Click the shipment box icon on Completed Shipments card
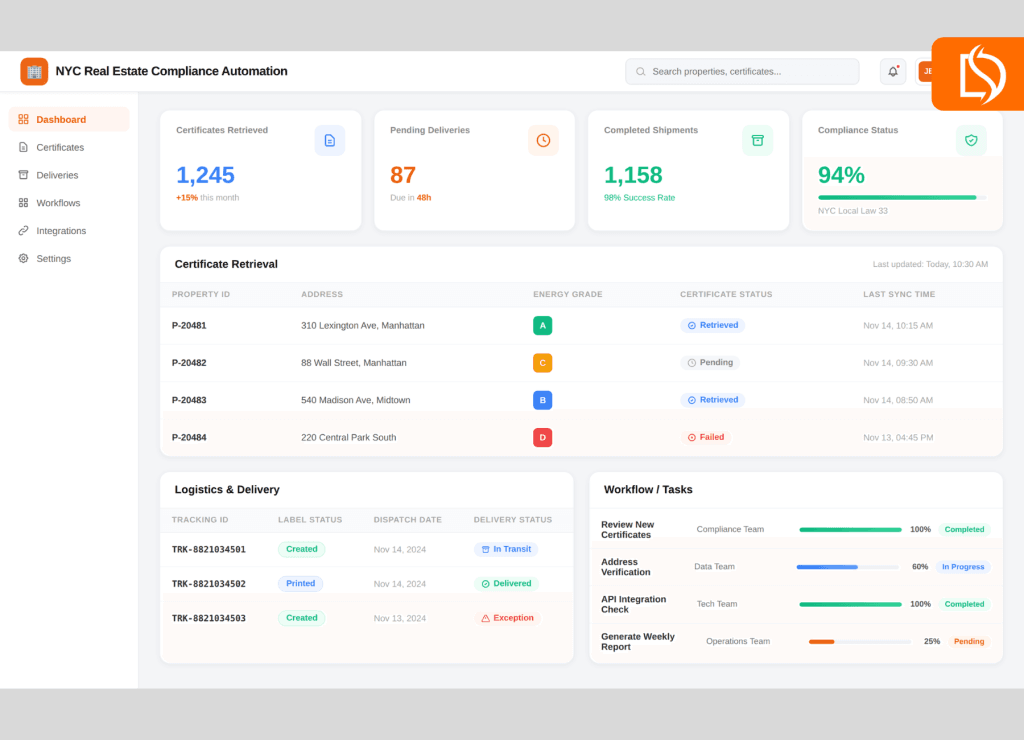This screenshot has width=1024, height=740. click(757, 140)
